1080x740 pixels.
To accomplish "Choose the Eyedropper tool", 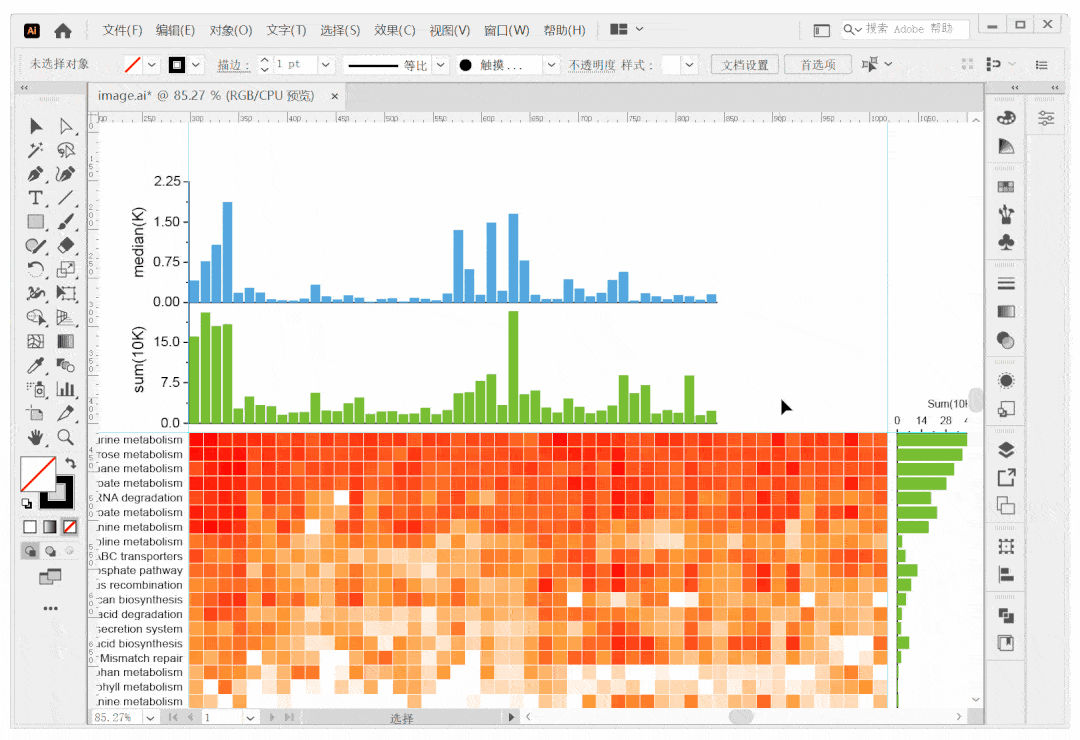I will point(36,365).
